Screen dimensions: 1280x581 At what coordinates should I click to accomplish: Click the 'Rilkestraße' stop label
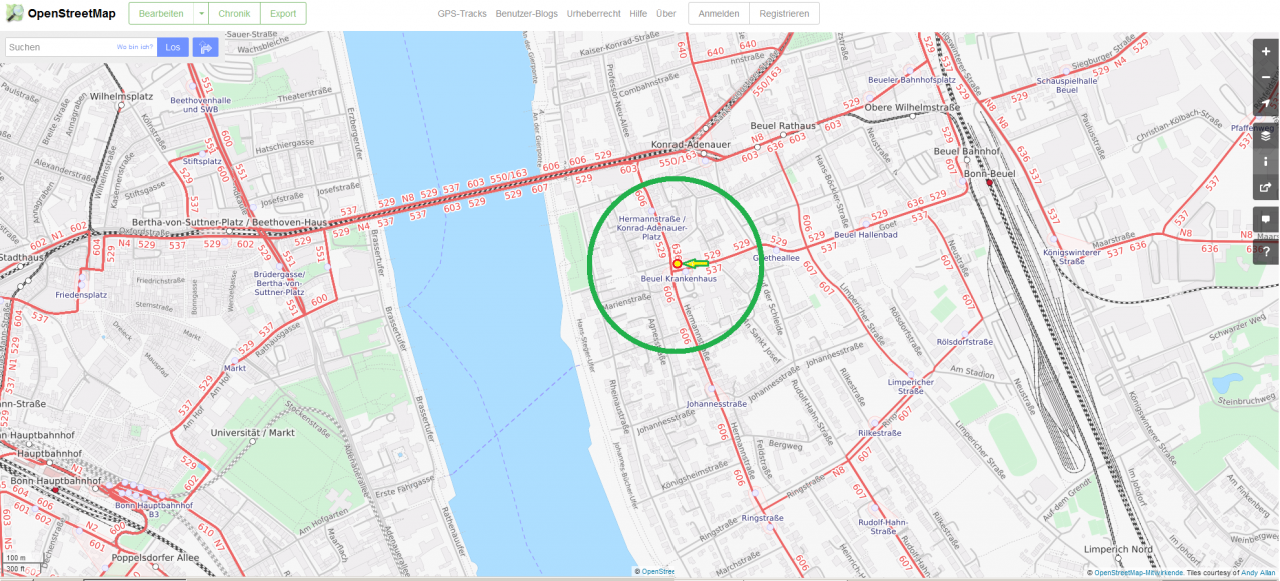tap(880, 433)
